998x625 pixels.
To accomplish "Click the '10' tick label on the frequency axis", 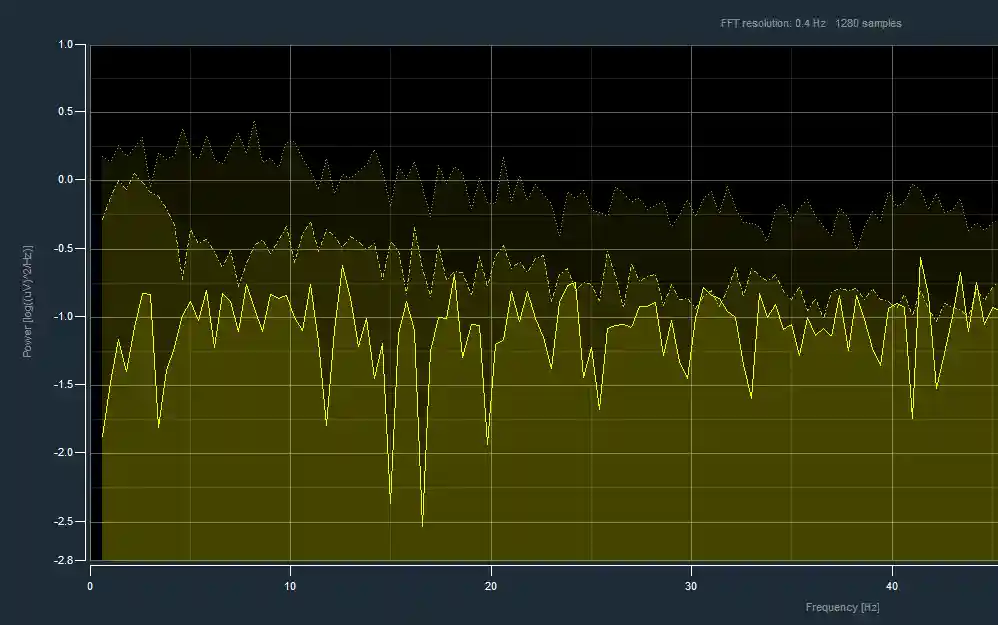I will coord(290,586).
